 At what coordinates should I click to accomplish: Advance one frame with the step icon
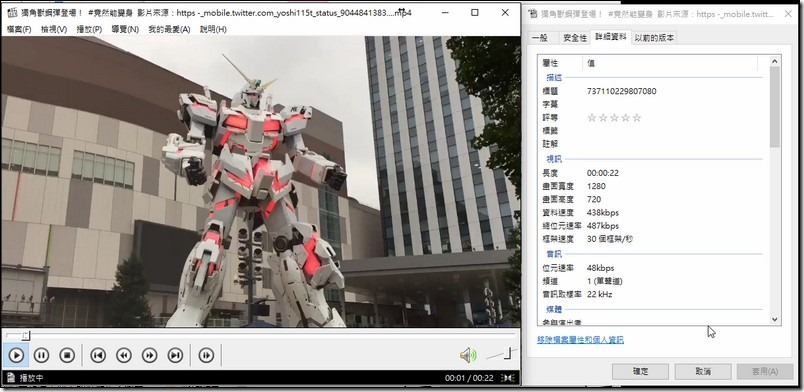[x=206, y=355]
